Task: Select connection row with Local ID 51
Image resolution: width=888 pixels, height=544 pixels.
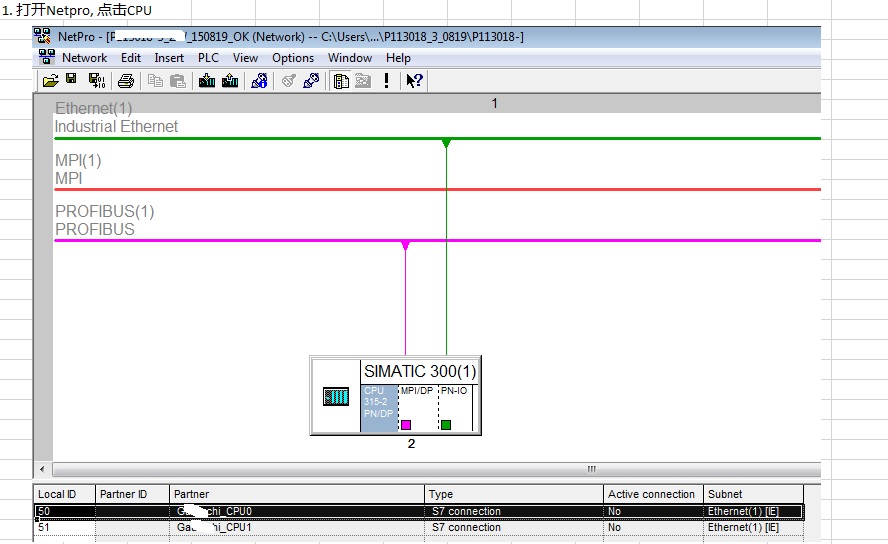Action: click(x=419, y=527)
